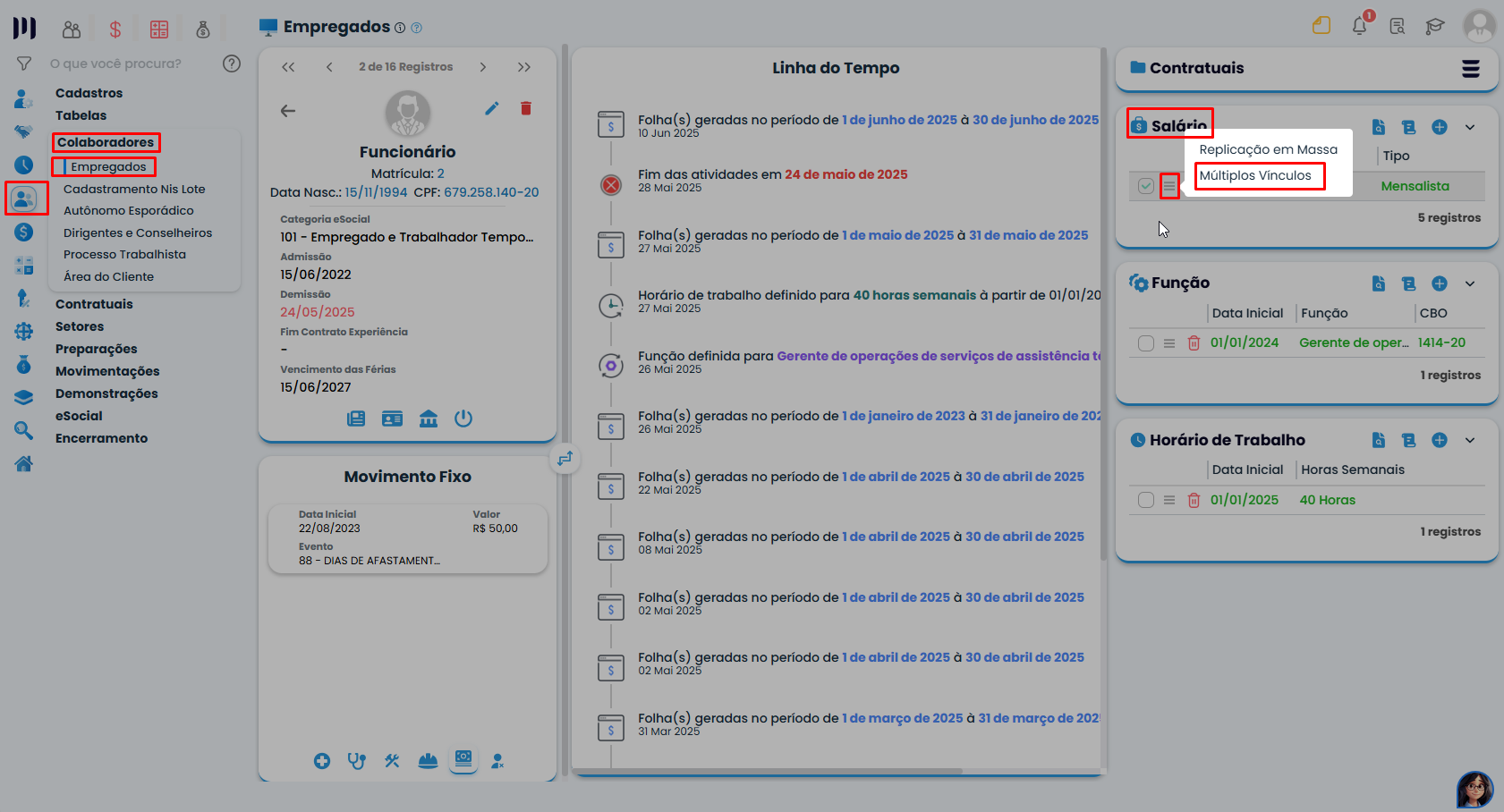Click the red X timeline marker for Fim das atividades

[x=611, y=185]
